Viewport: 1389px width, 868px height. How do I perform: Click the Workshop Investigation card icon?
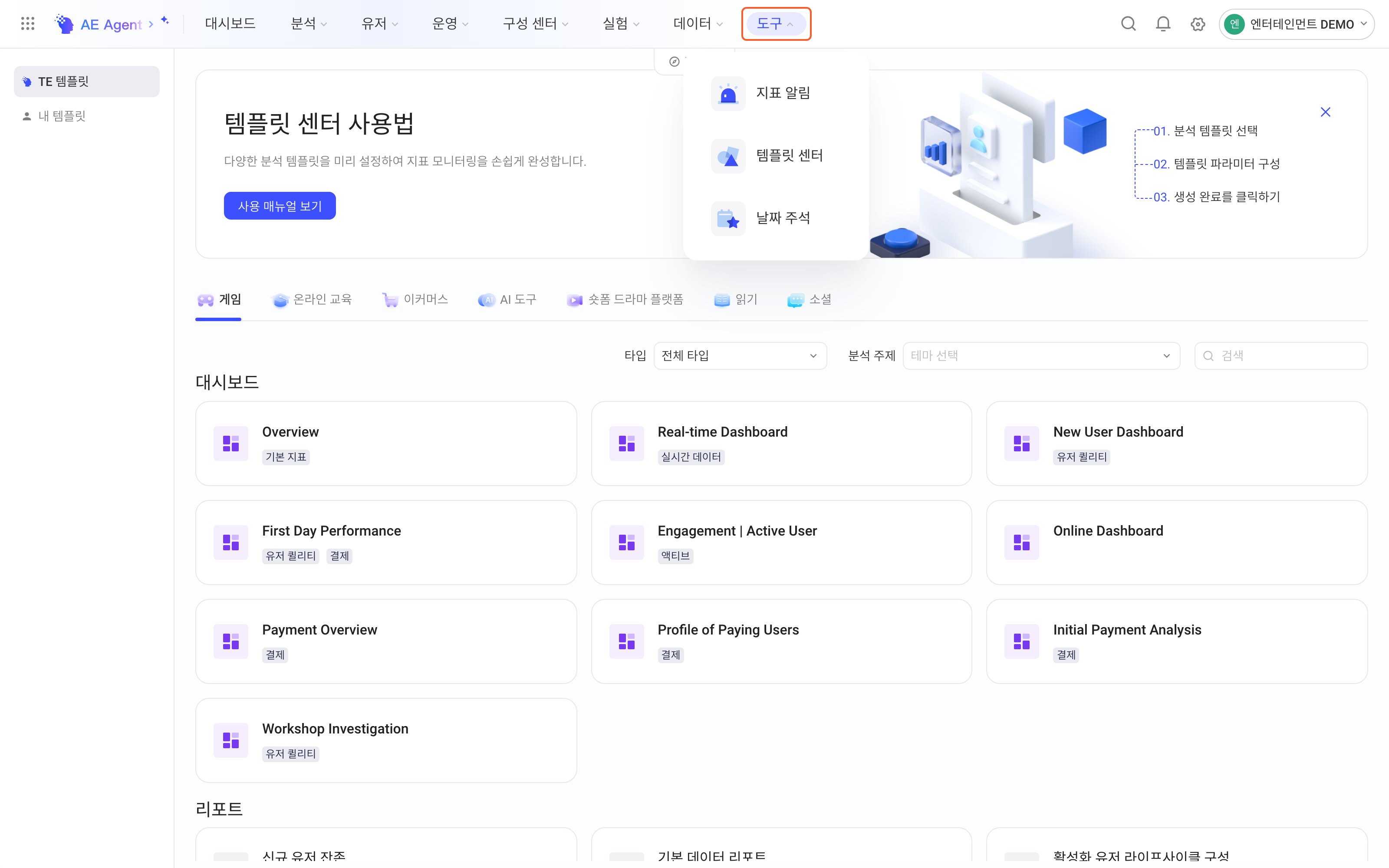click(231, 740)
